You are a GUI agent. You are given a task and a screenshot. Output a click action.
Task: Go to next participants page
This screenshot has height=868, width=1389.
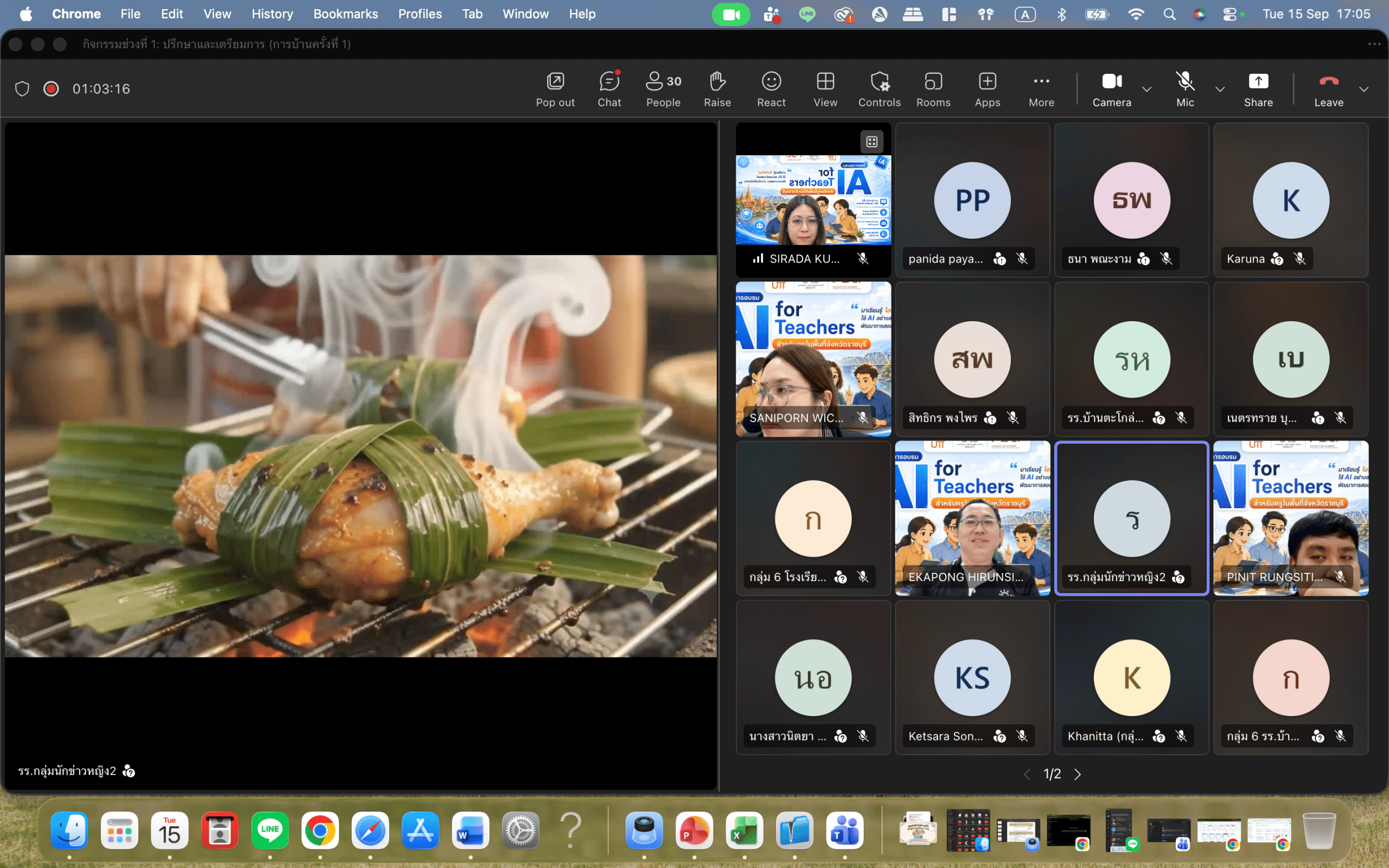click(x=1078, y=774)
